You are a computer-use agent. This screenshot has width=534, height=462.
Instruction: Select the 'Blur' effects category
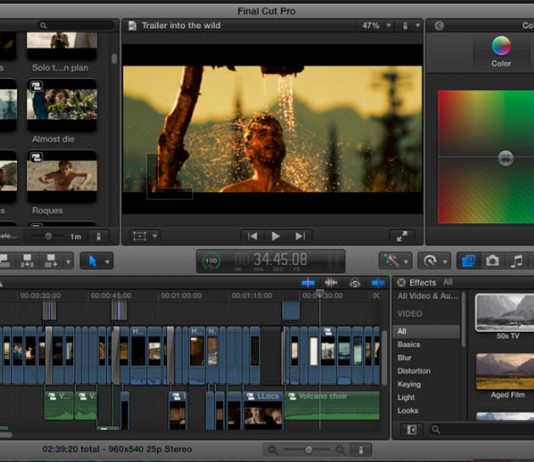[x=404, y=358]
